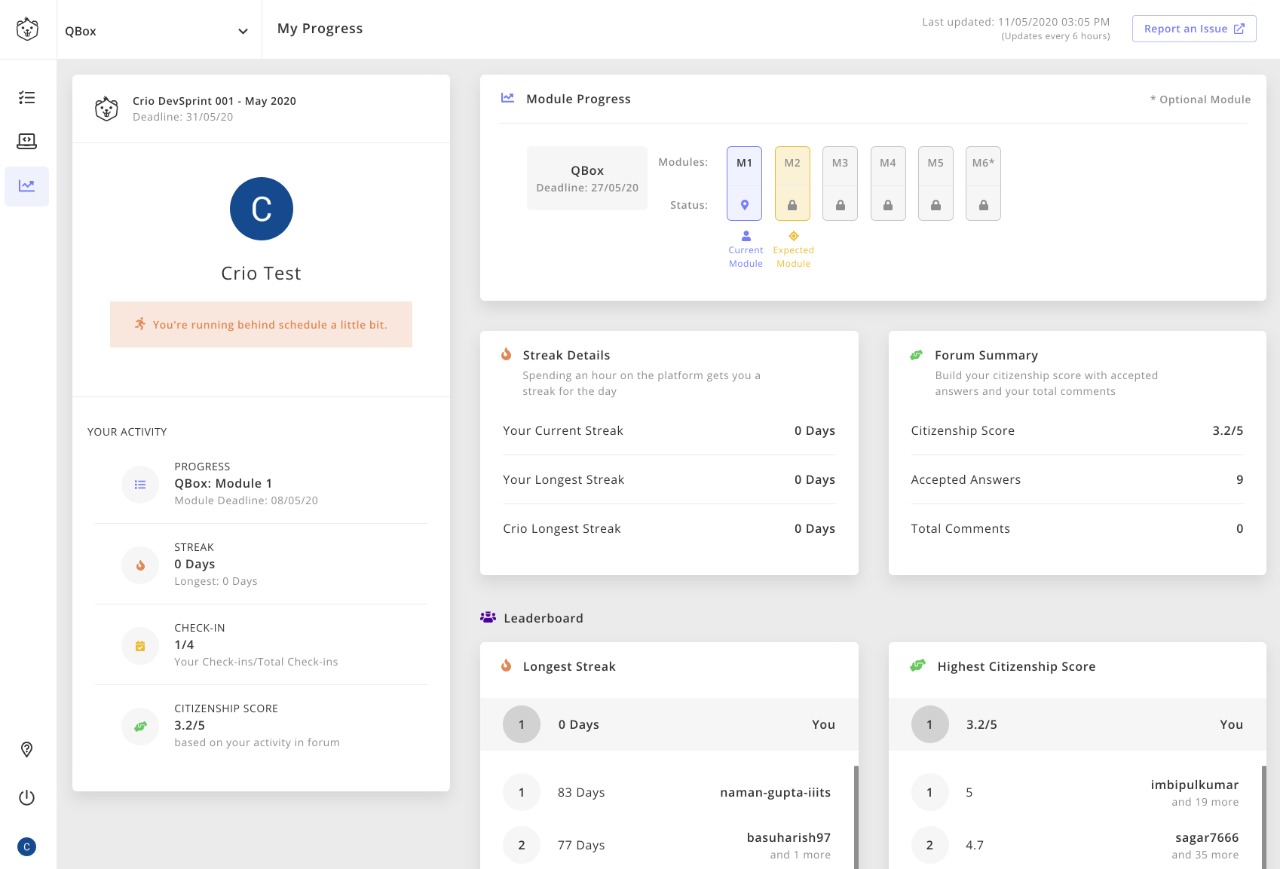This screenshot has width=1280, height=869.
Task: Select locked module M5 tile
Action: click(x=936, y=183)
